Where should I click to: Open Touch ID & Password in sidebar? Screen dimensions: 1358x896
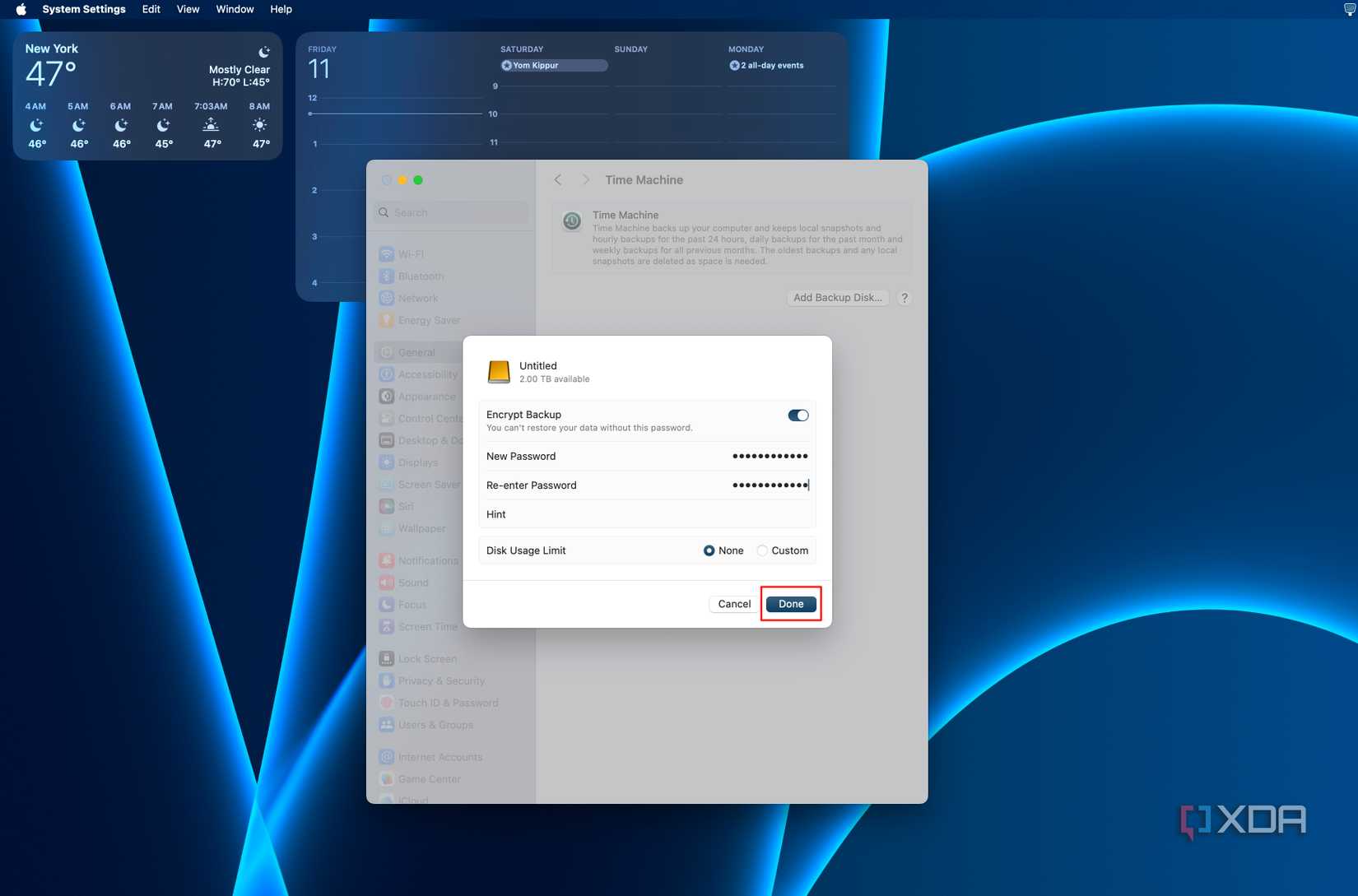coord(451,703)
